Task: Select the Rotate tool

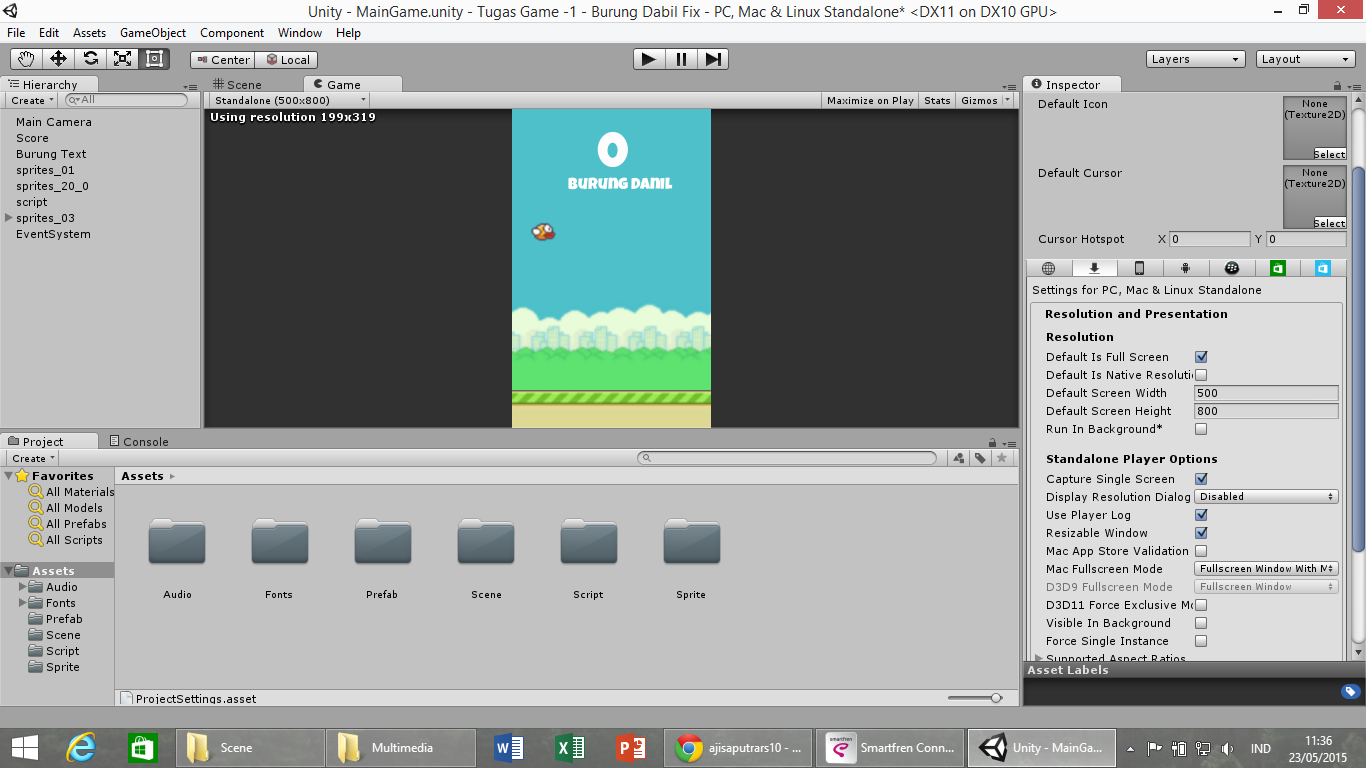Action: click(x=90, y=59)
